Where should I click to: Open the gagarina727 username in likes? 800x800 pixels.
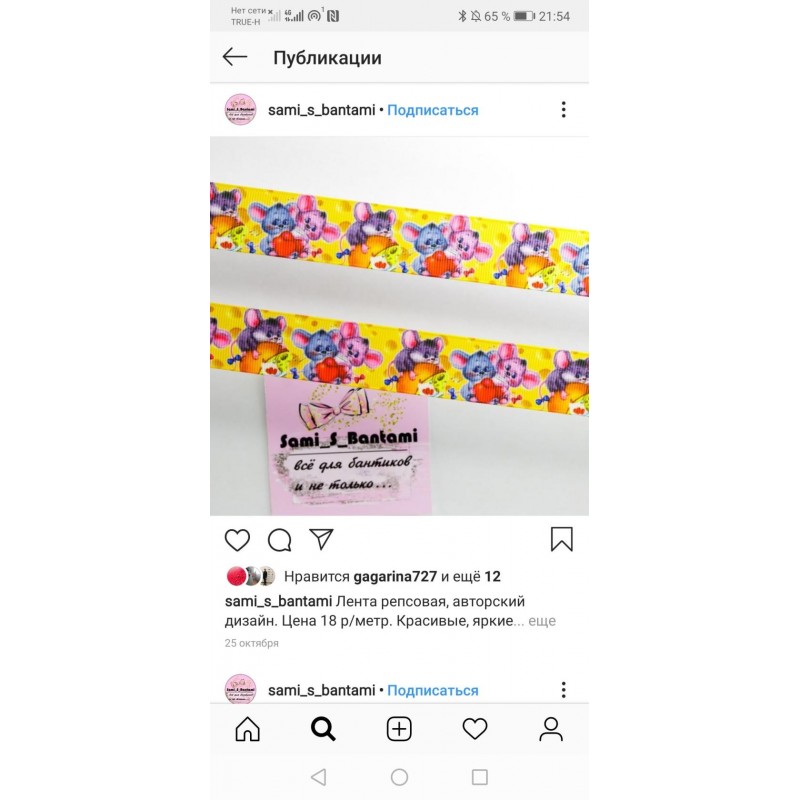[395, 577]
